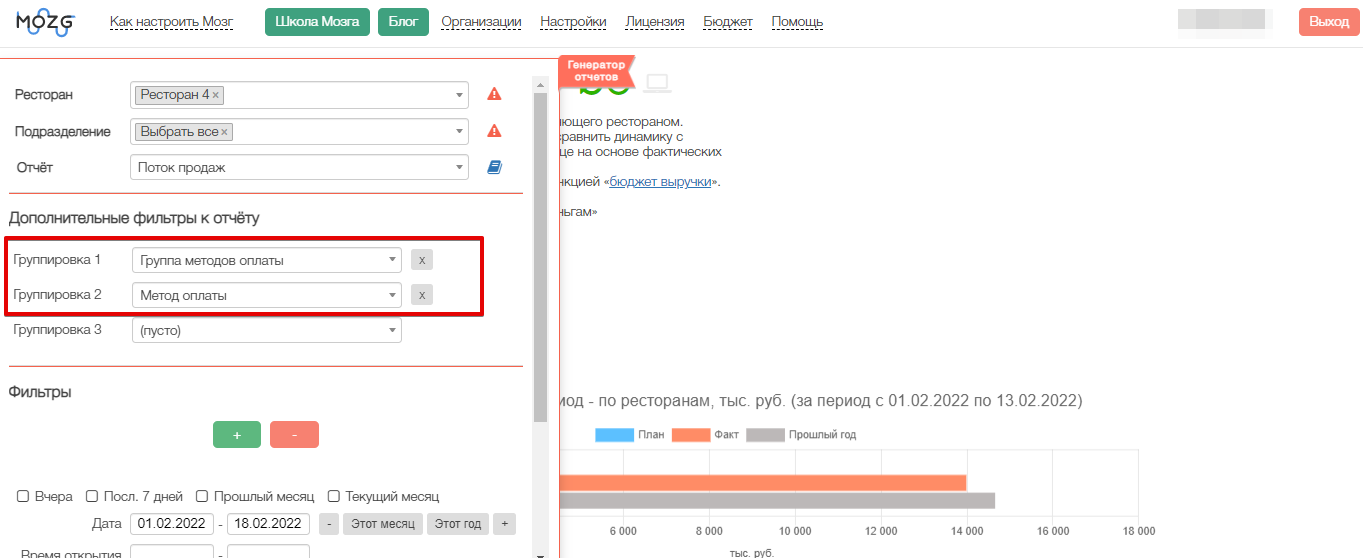Open the Отчёт dropdown showing Поток продаж
The height and width of the screenshot is (558, 1363).
[299, 168]
